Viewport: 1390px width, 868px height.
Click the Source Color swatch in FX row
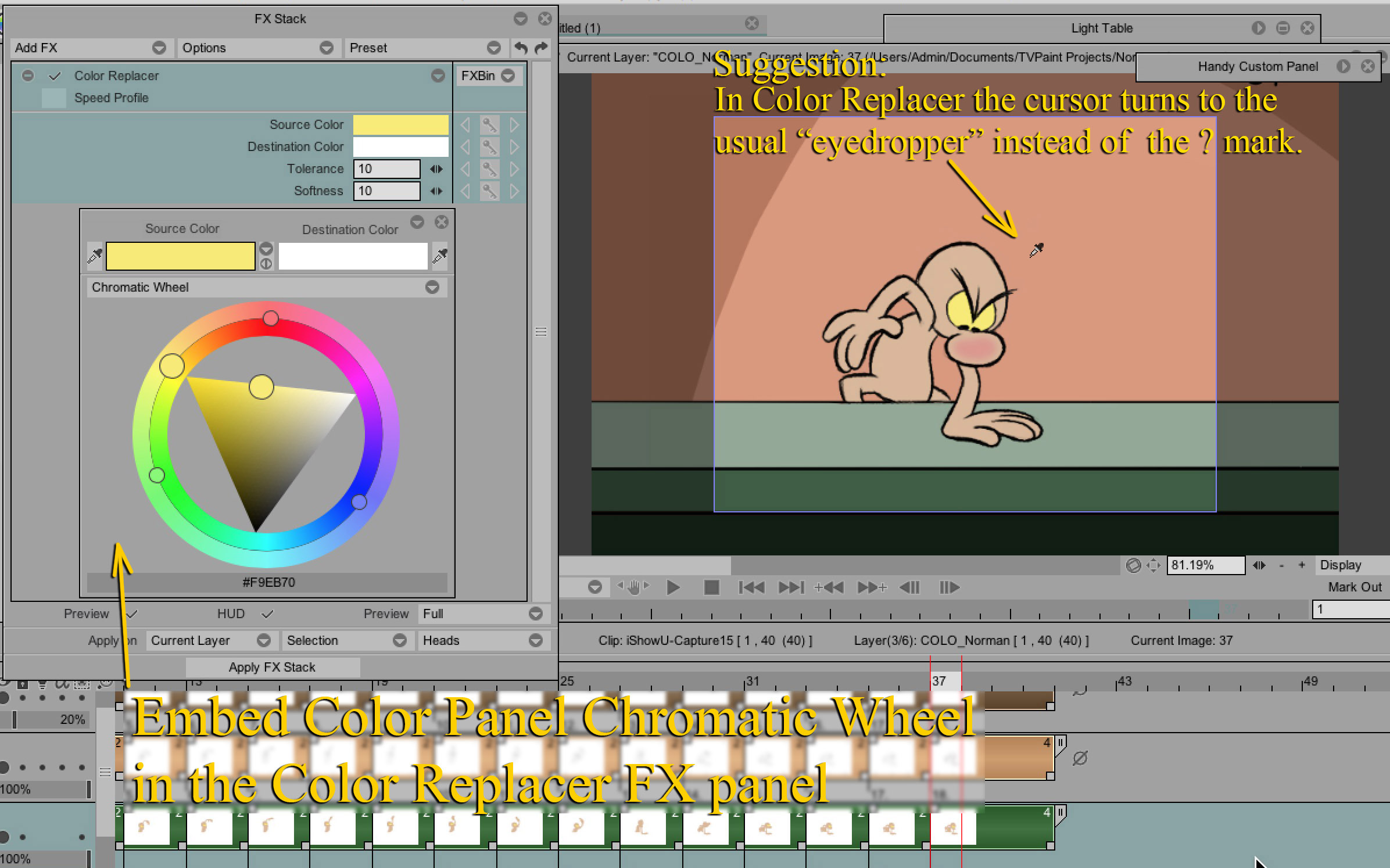401,125
